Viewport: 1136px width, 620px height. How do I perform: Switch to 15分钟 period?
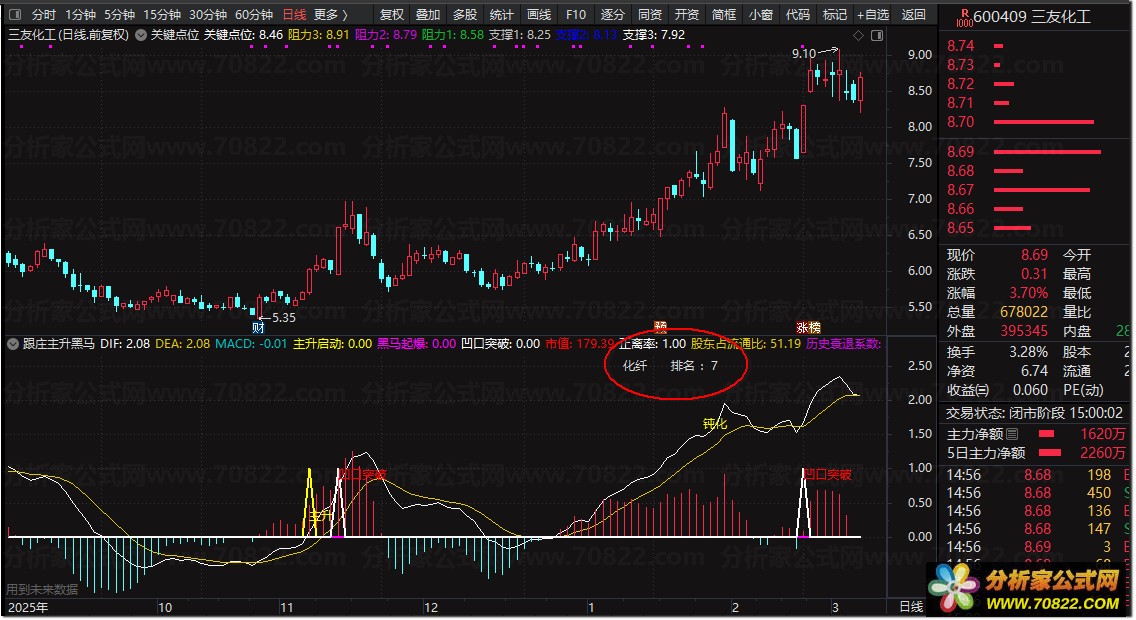tap(162, 14)
